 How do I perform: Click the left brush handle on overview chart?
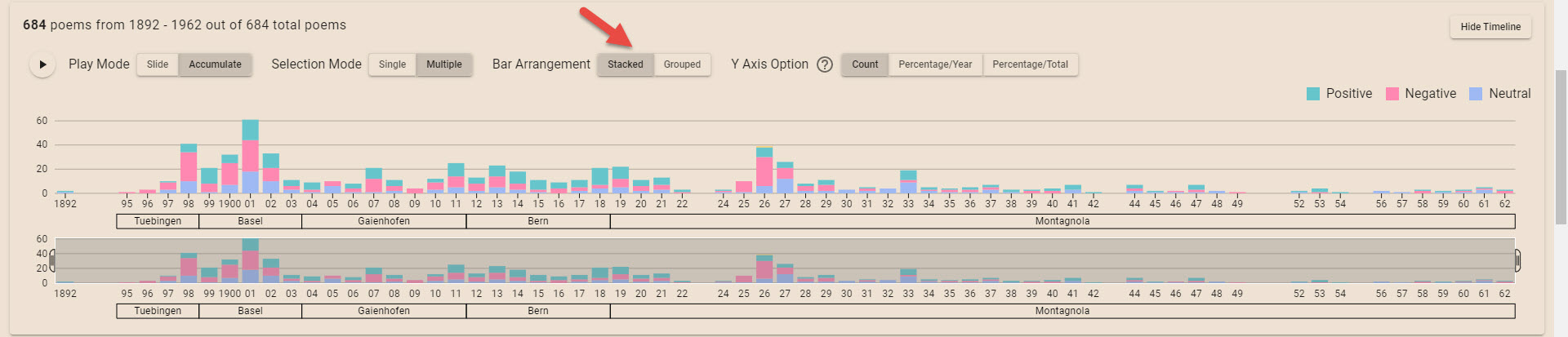[x=53, y=260]
